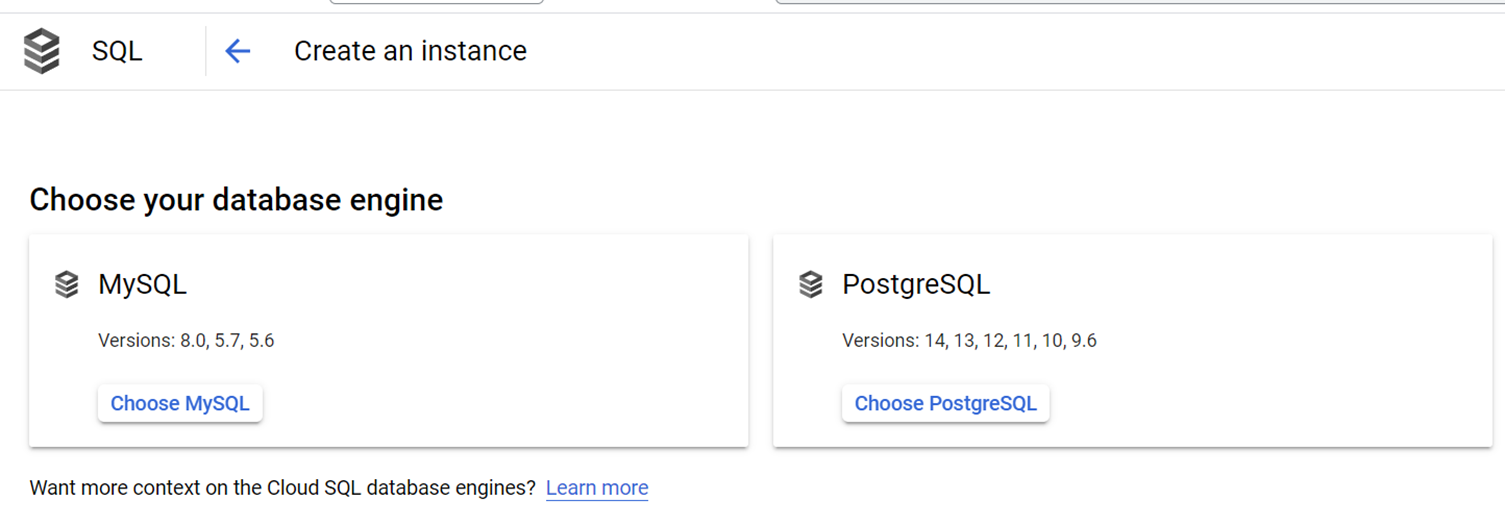Screen dimensions: 1505x525
Task: Click the SQL product name in header
Action: point(117,51)
